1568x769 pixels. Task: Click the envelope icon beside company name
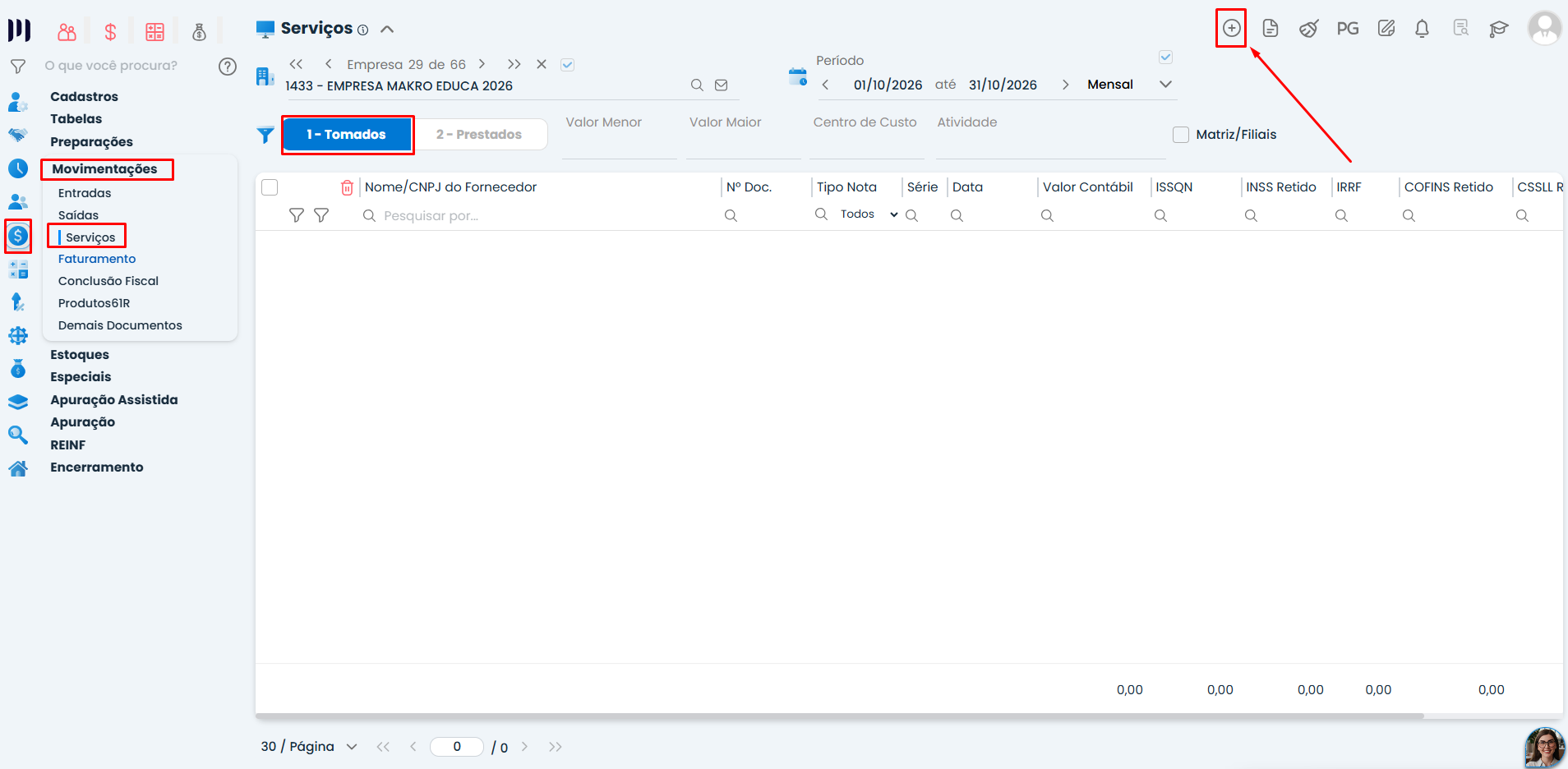pyautogui.click(x=722, y=85)
